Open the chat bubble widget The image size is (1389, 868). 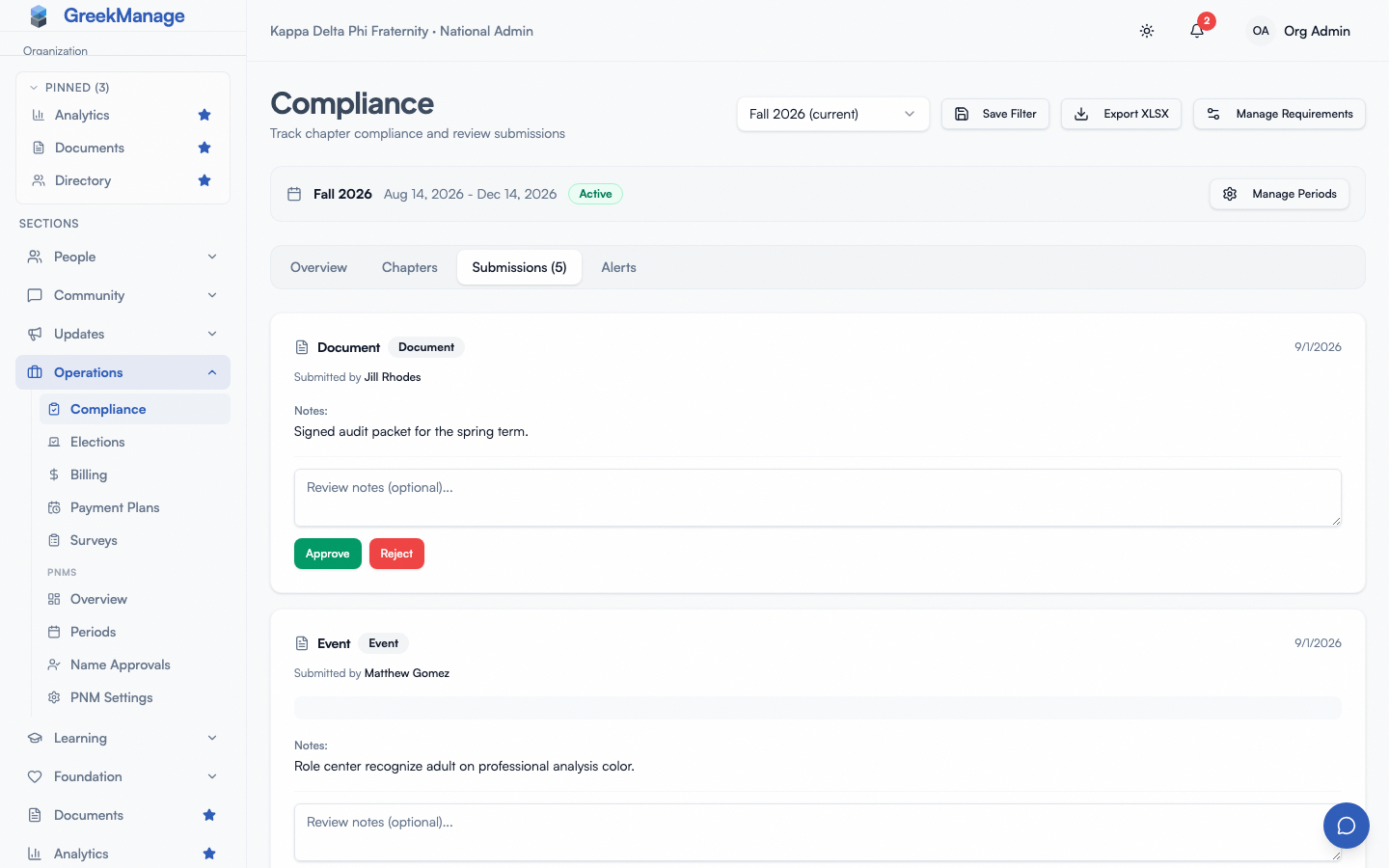point(1347,826)
